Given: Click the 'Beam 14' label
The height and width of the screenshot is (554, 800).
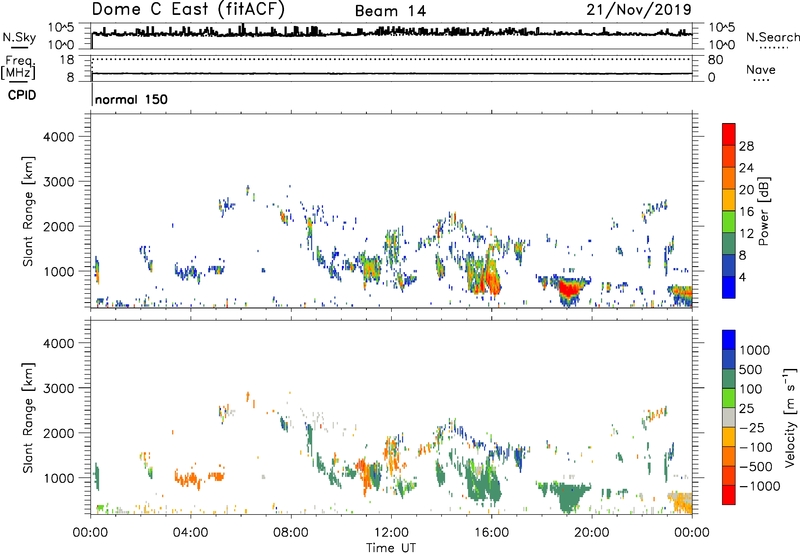Looking at the screenshot, I should tap(390, 11).
